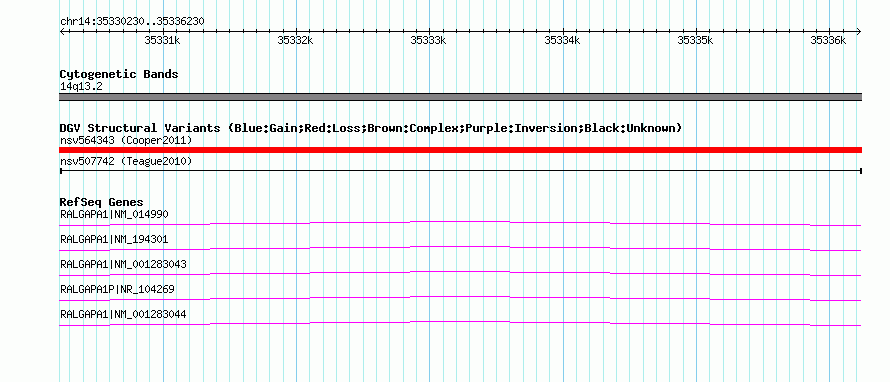Click the magenta intron line of NR_104269
The image size is (890, 382).
point(460,298)
